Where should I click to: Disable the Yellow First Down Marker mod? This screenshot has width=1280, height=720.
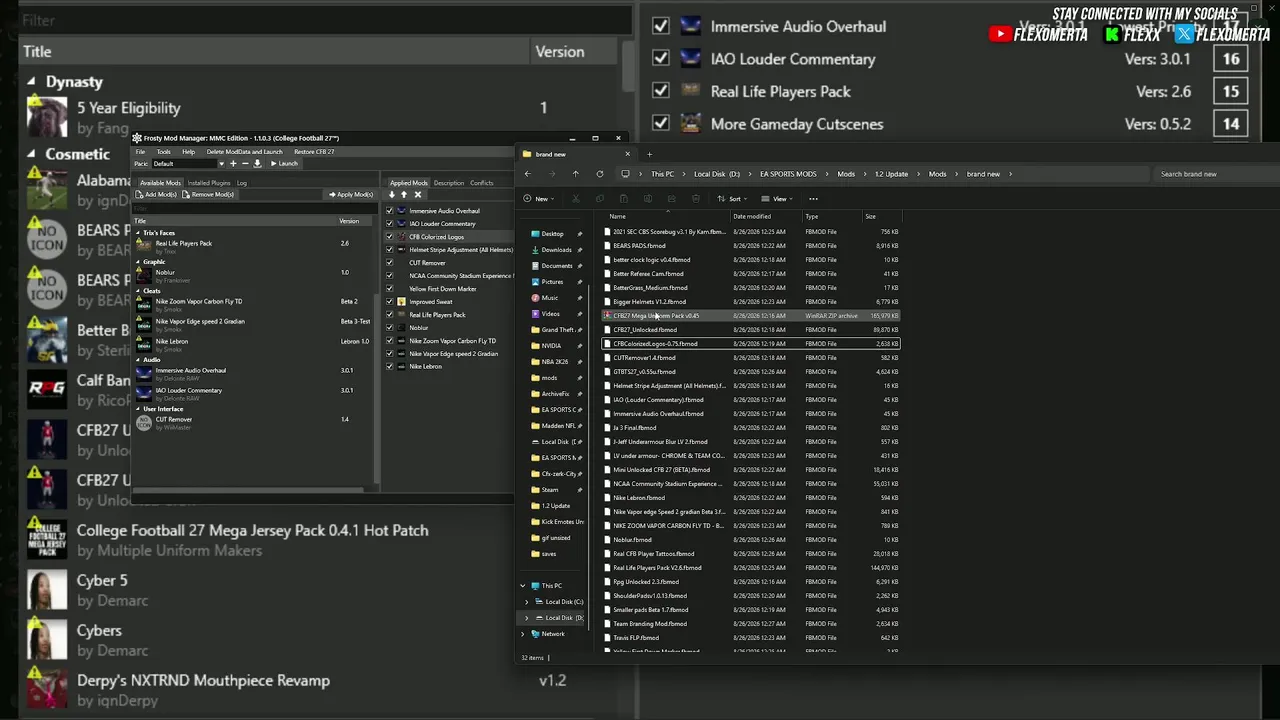(390, 289)
